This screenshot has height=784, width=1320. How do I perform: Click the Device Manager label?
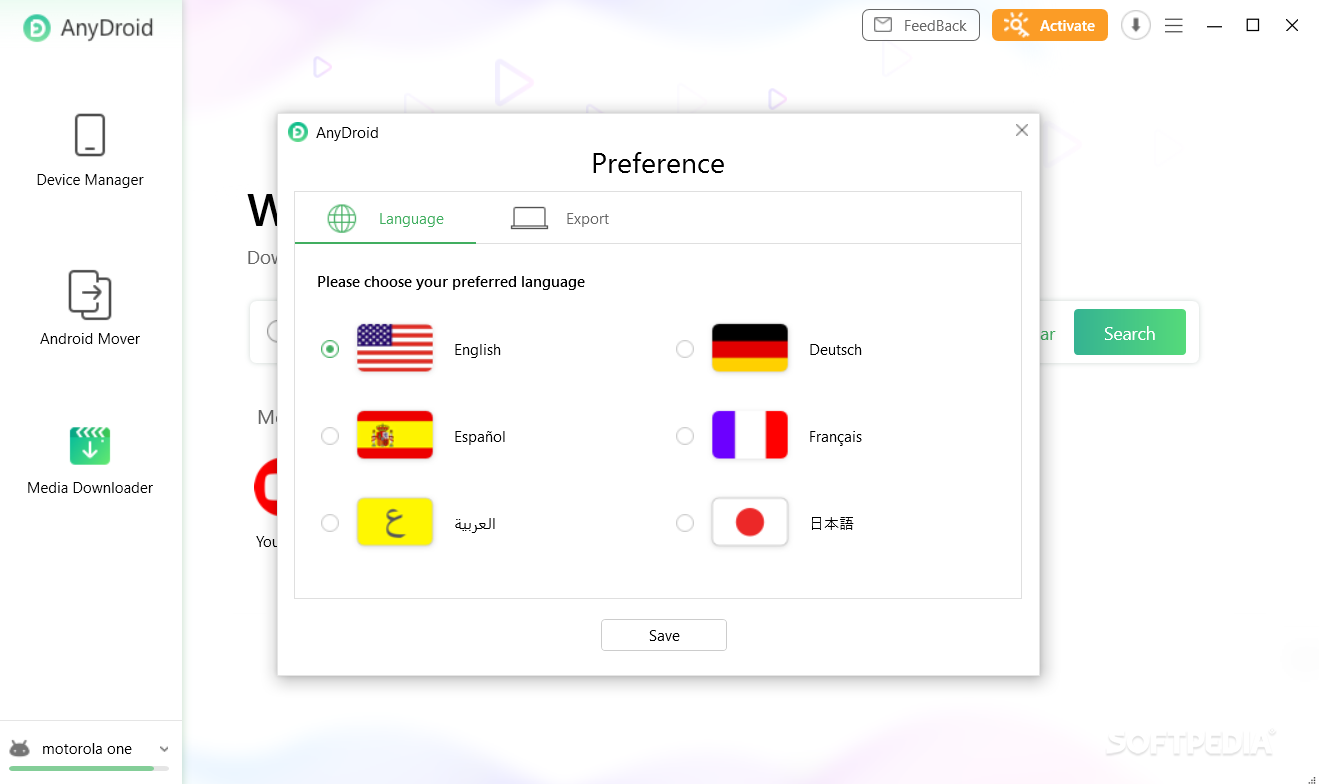coord(90,180)
